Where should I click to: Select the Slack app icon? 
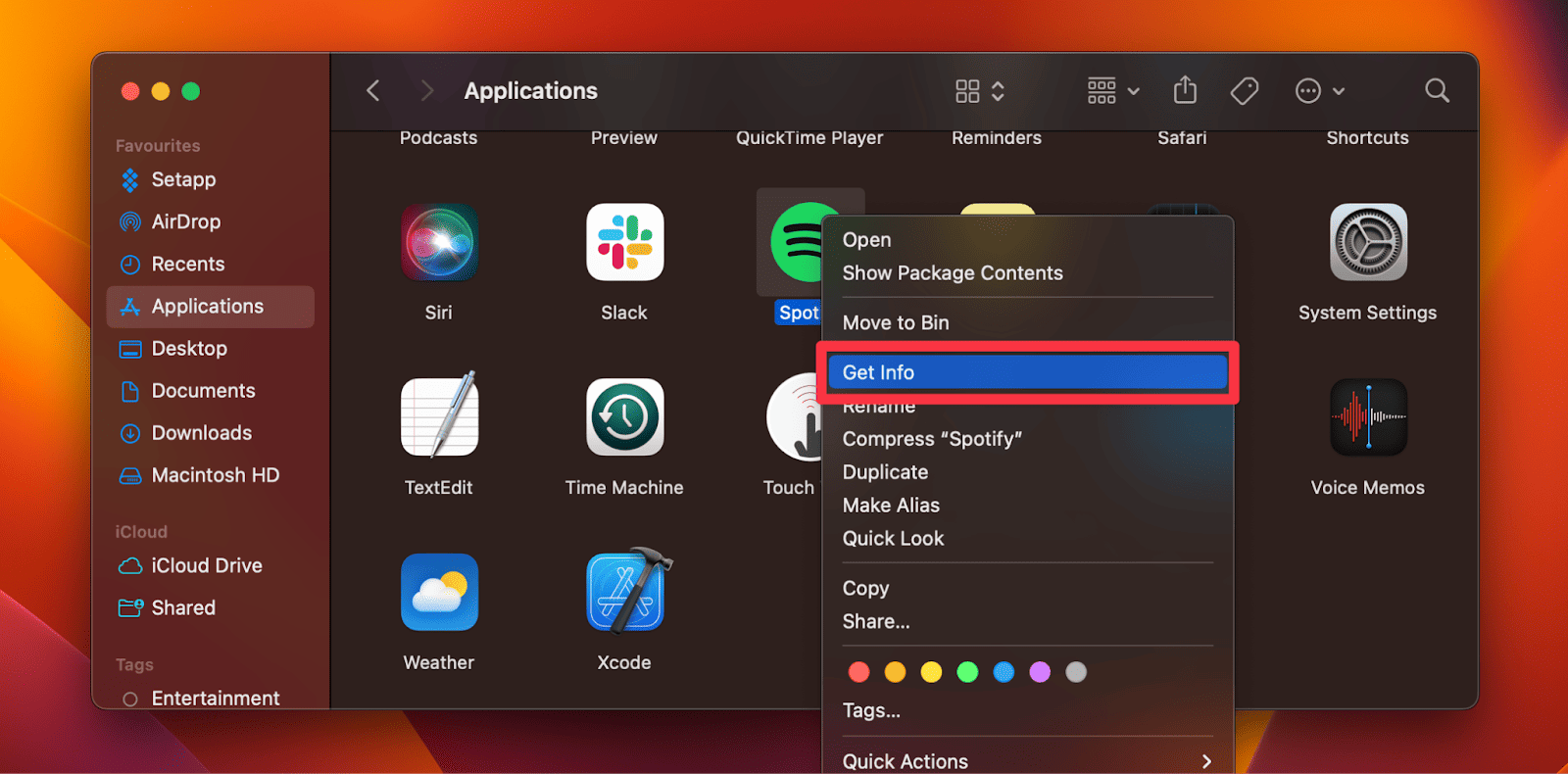[x=624, y=242]
